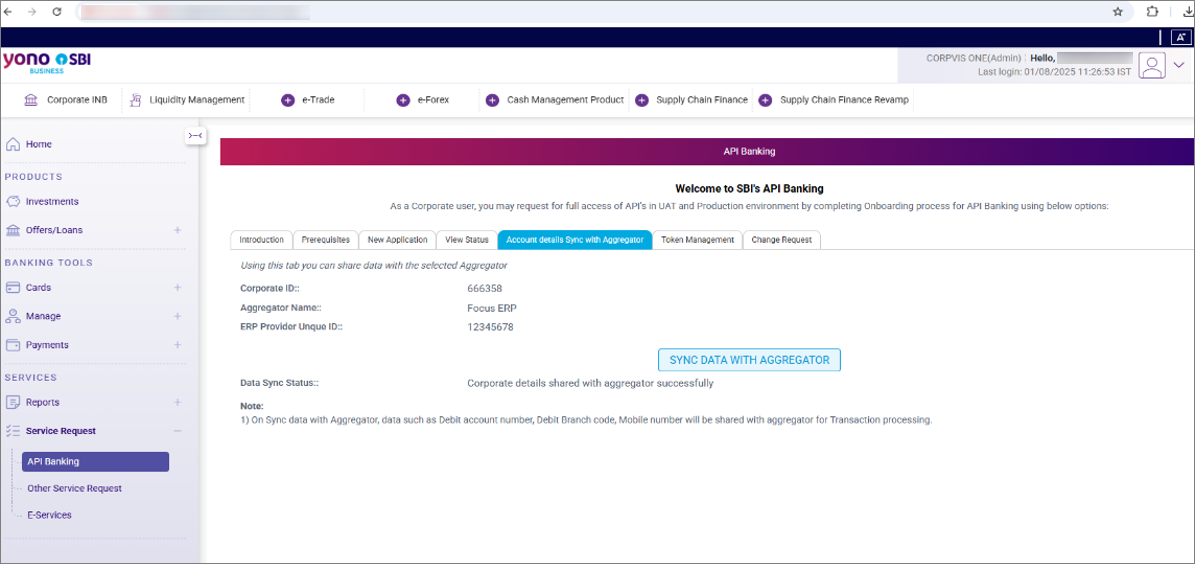Click the Payments wallet icon

click(x=12, y=344)
